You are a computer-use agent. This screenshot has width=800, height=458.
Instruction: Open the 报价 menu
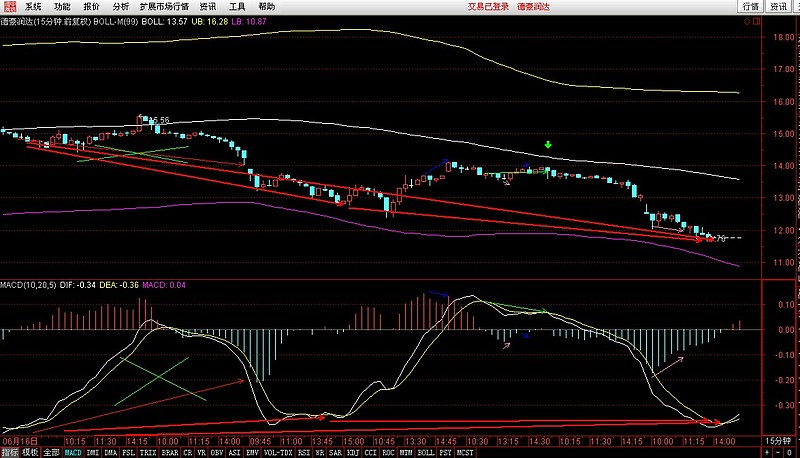coord(91,7)
